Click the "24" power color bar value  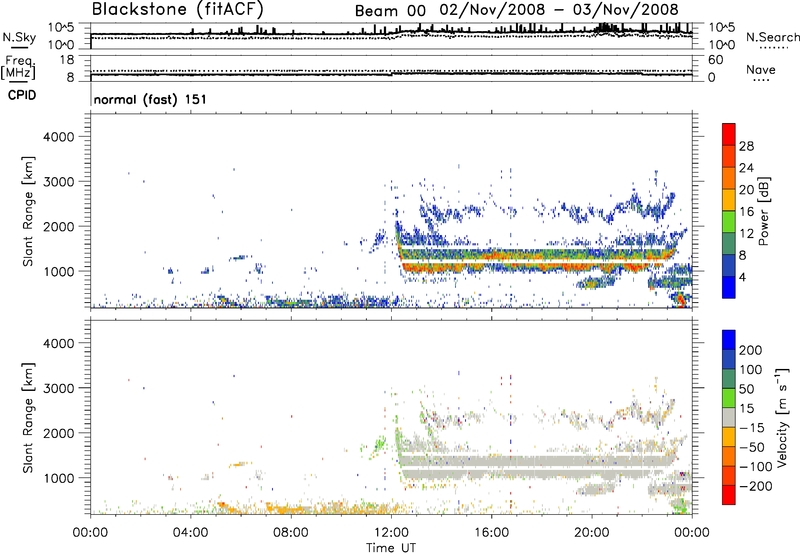pyautogui.click(x=746, y=168)
